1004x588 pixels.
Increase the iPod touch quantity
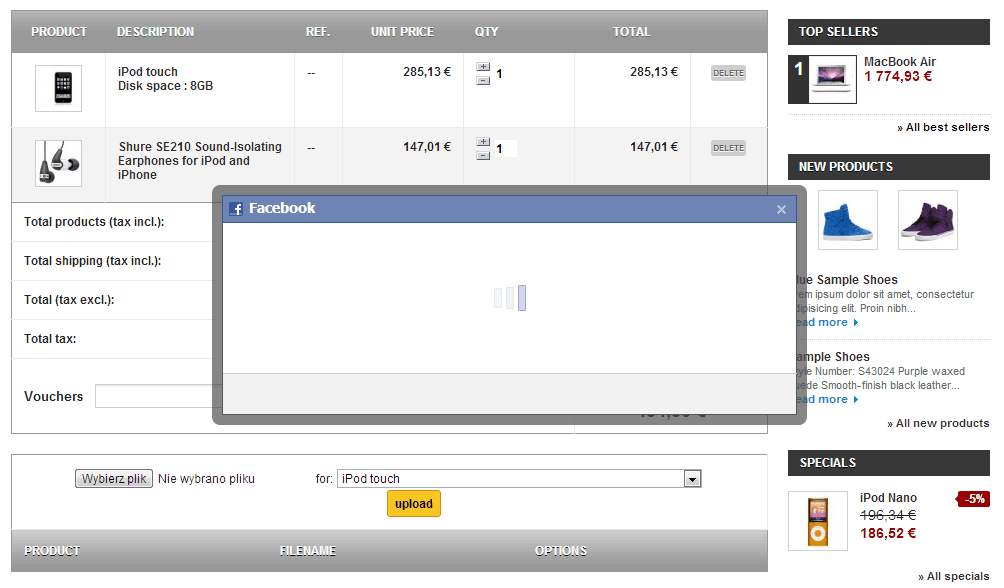tap(483, 67)
